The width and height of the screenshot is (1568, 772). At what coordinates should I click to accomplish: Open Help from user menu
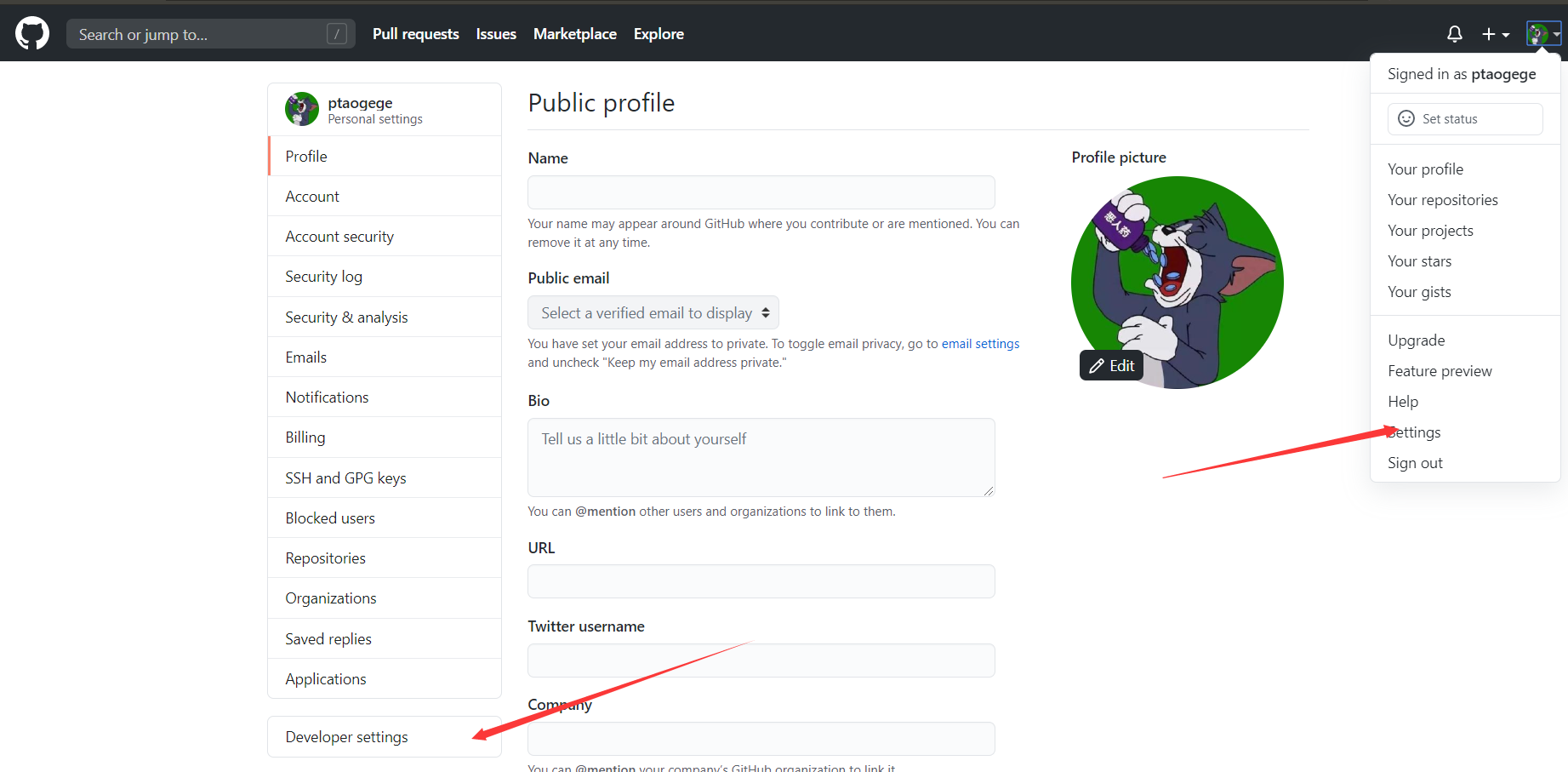(1465, 401)
